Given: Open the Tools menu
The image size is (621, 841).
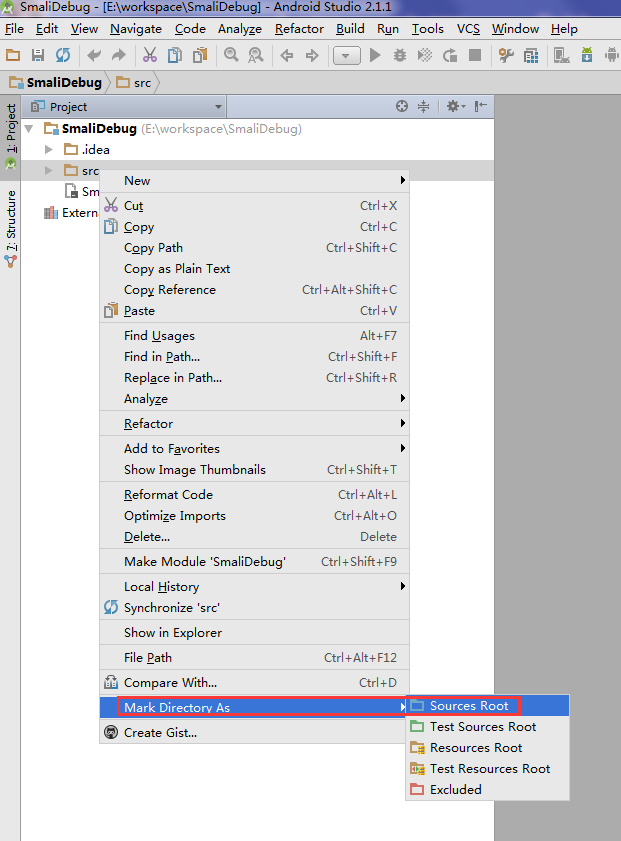Looking at the screenshot, I should 427,28.
